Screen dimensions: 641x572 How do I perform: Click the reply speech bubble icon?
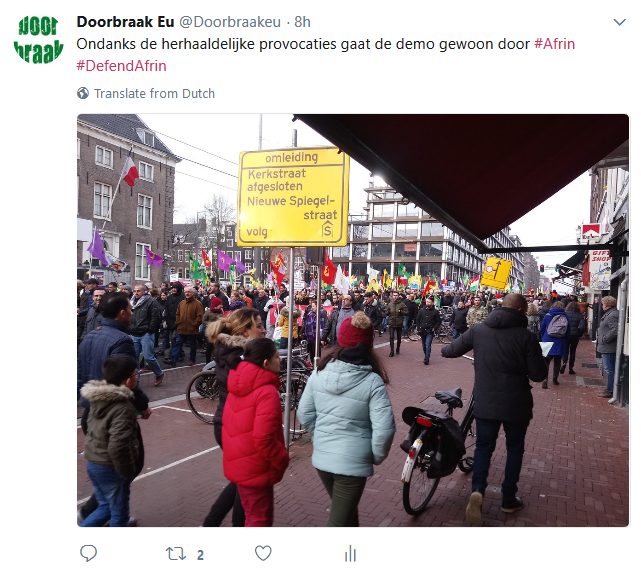pyautogui.click(x=88, y=553)
